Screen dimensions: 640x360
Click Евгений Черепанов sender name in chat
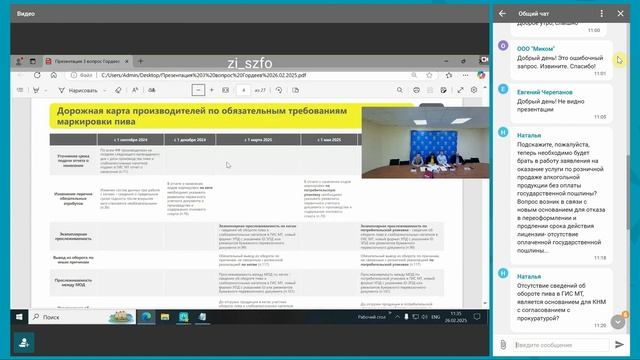(544, 92)
